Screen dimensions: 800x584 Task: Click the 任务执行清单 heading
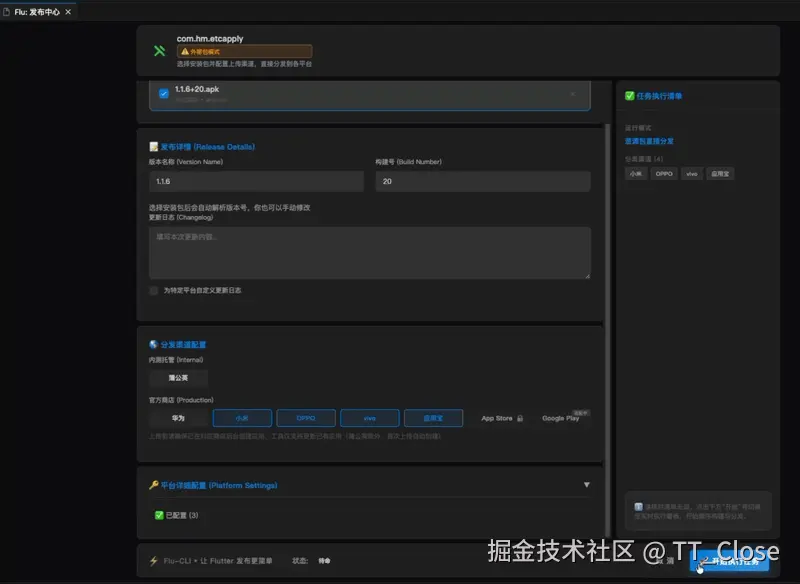(659, 96)
